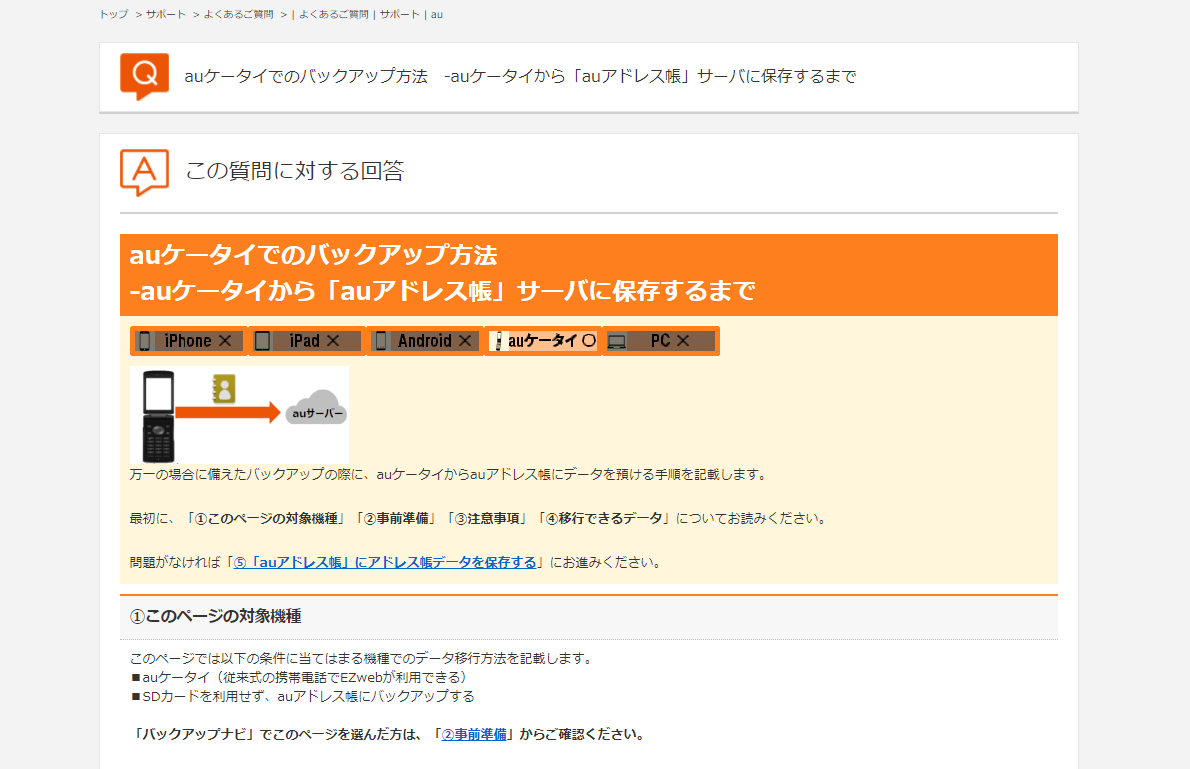Click the bold text 「バックアップナビ」でこのページを選んだ方は
This screenshot has width=1190, height=769.
[275, 735]
